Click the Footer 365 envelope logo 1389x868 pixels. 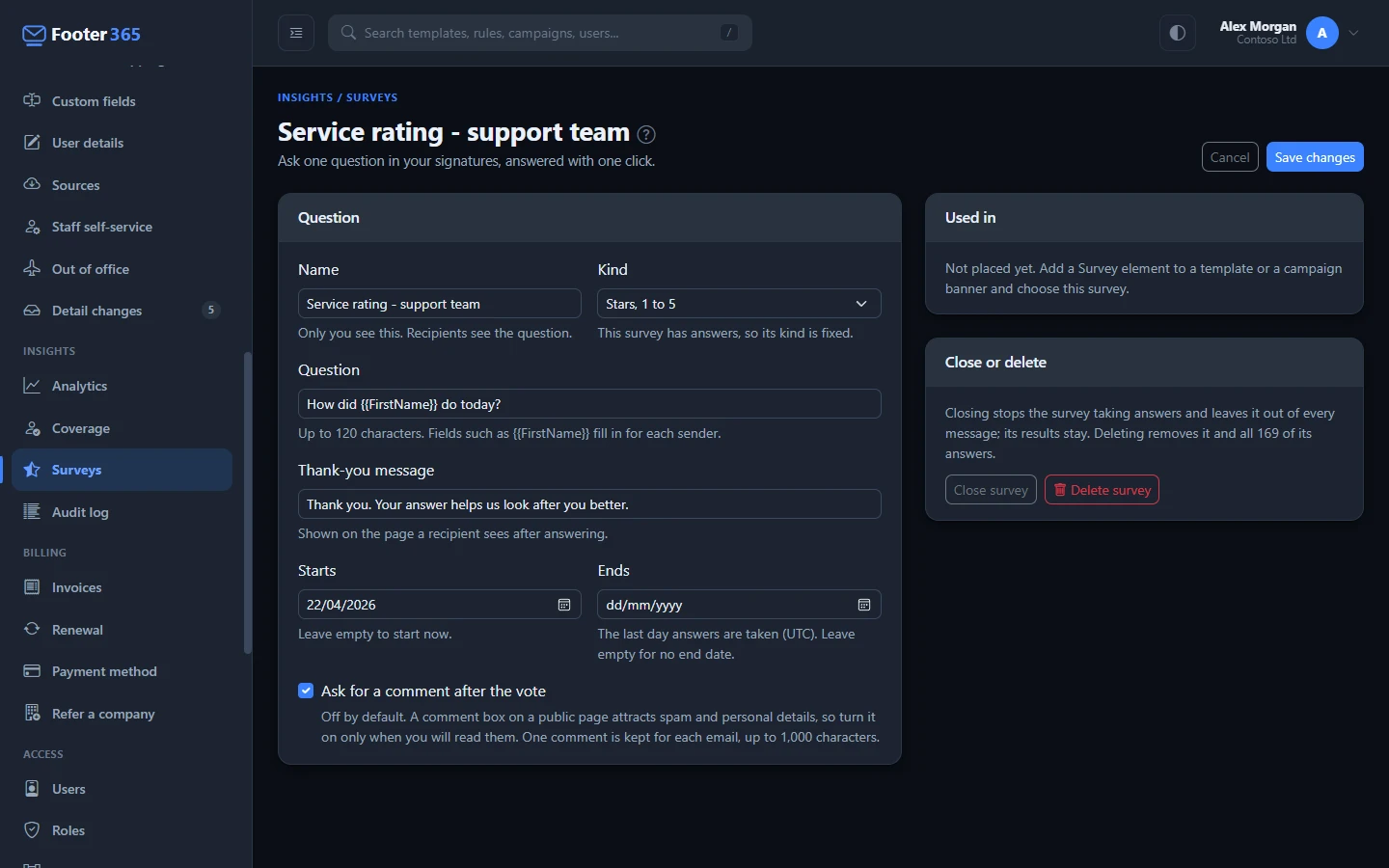point(34,36)
